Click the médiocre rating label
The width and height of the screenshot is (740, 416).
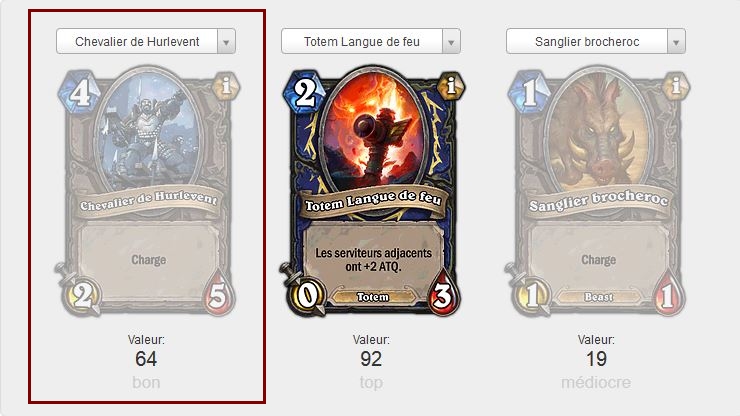pos(596,382)
